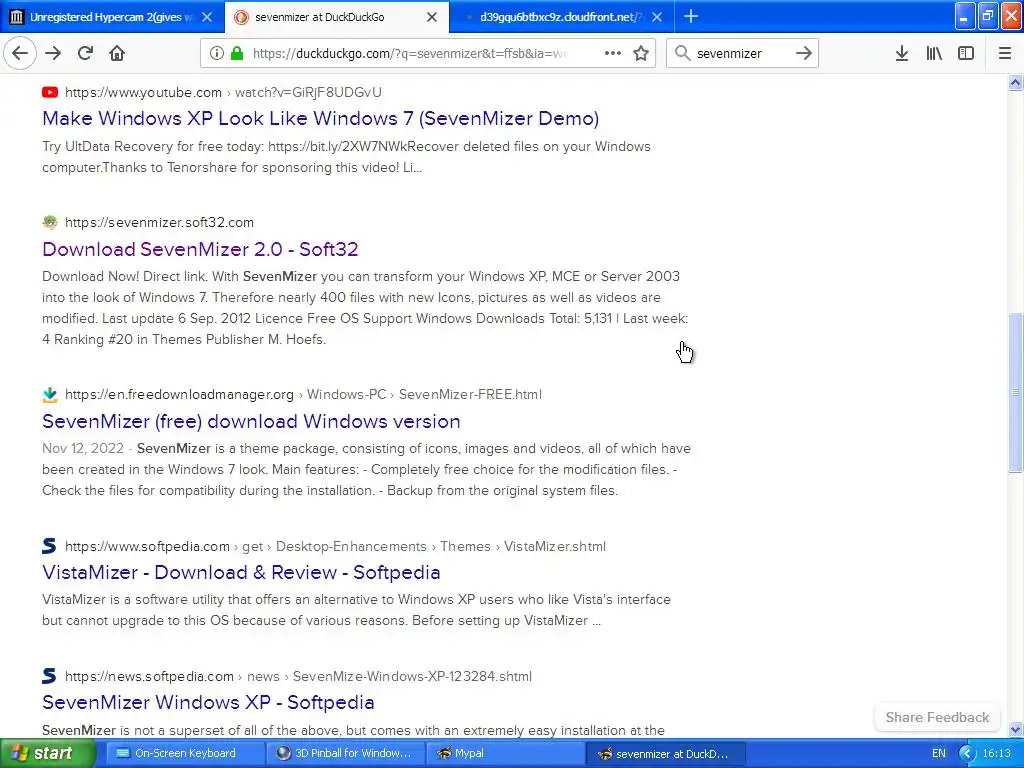Open SevenMizer (free) download Windows version link

tap(251, 421)
